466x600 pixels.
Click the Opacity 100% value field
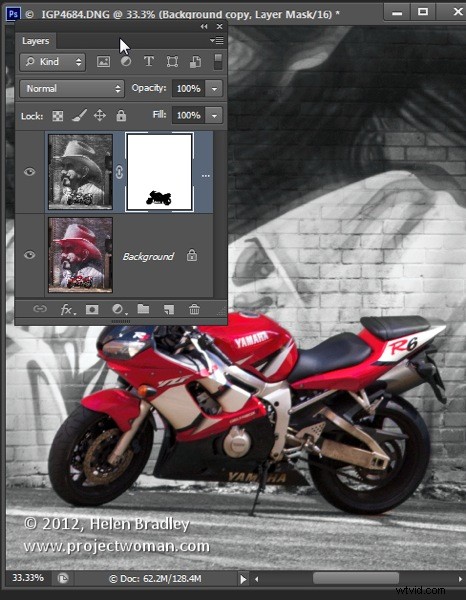coord(188,89)
